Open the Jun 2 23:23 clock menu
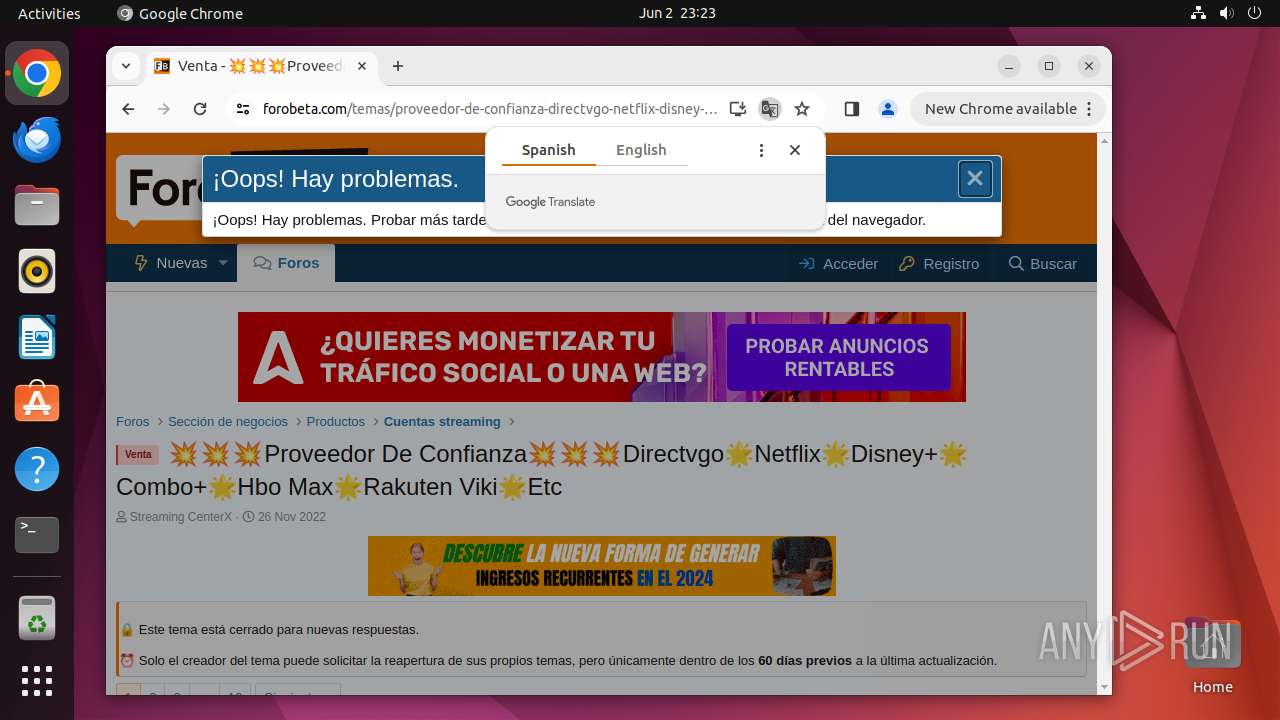Screen dimensions: 1280x720 677,13
